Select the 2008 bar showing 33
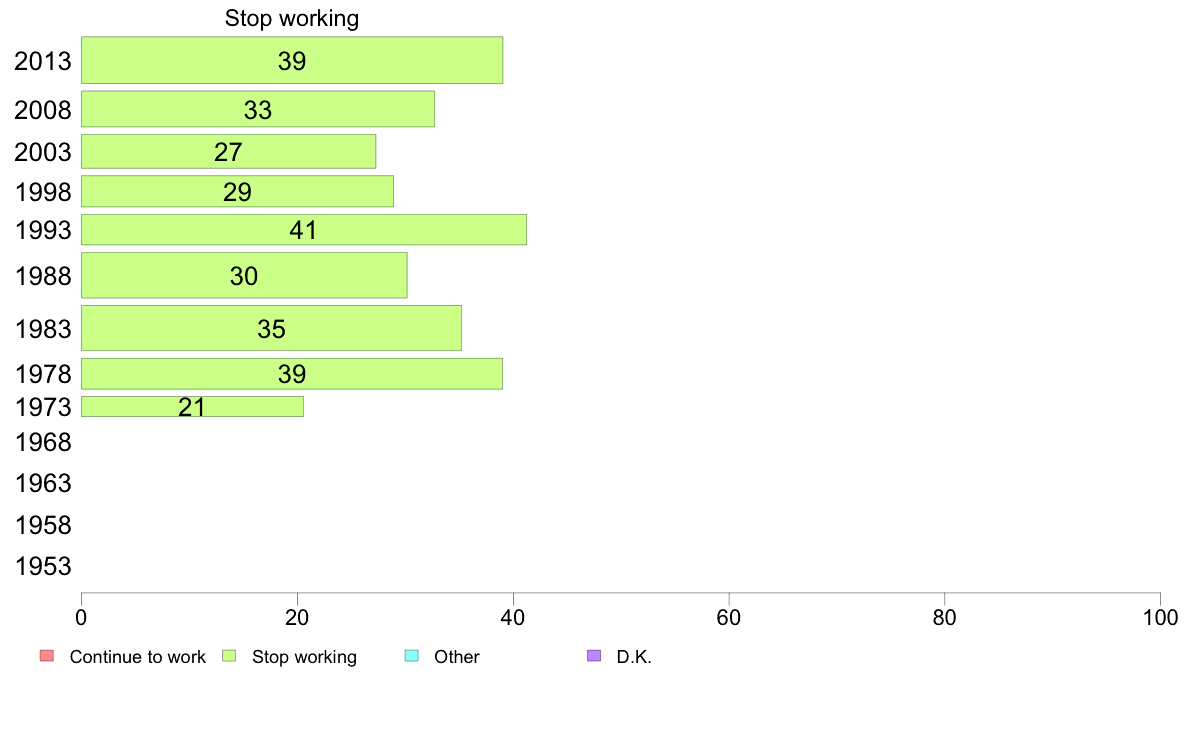Viewport: 1188px width, 736px height. click(258, 109)
